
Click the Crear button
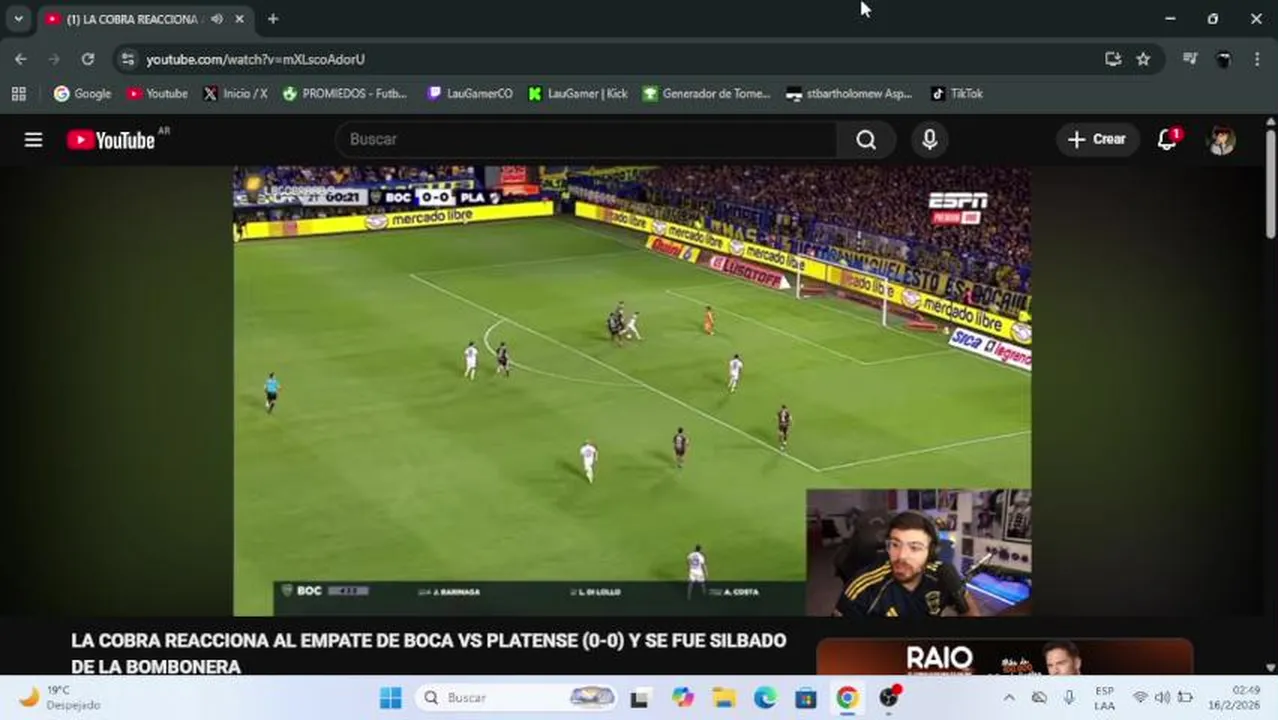click(x=1097, y=140)
